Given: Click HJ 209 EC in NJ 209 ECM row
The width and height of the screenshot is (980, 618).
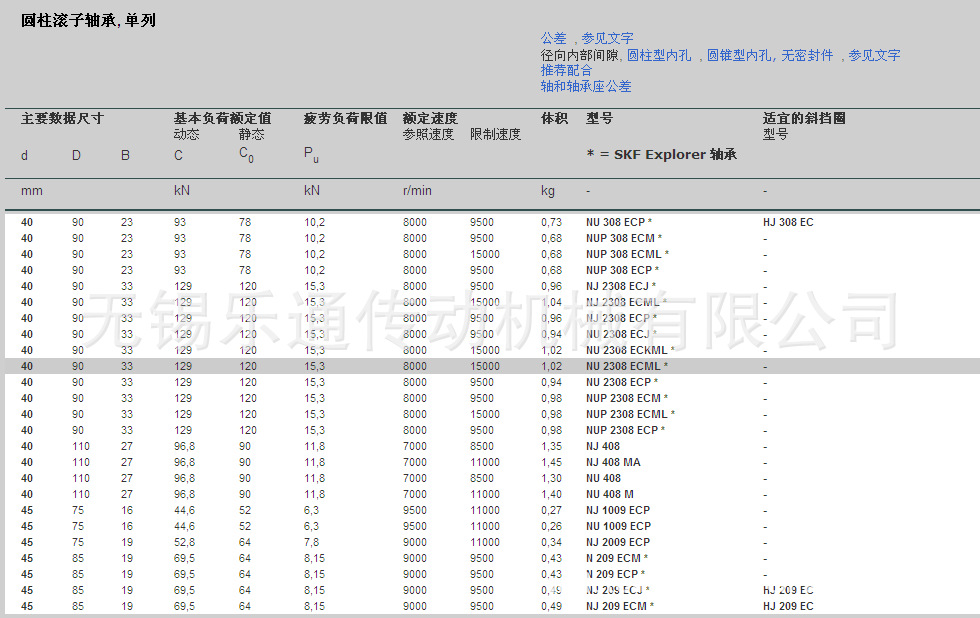Looking at the screenshot, I should (788, 606).
